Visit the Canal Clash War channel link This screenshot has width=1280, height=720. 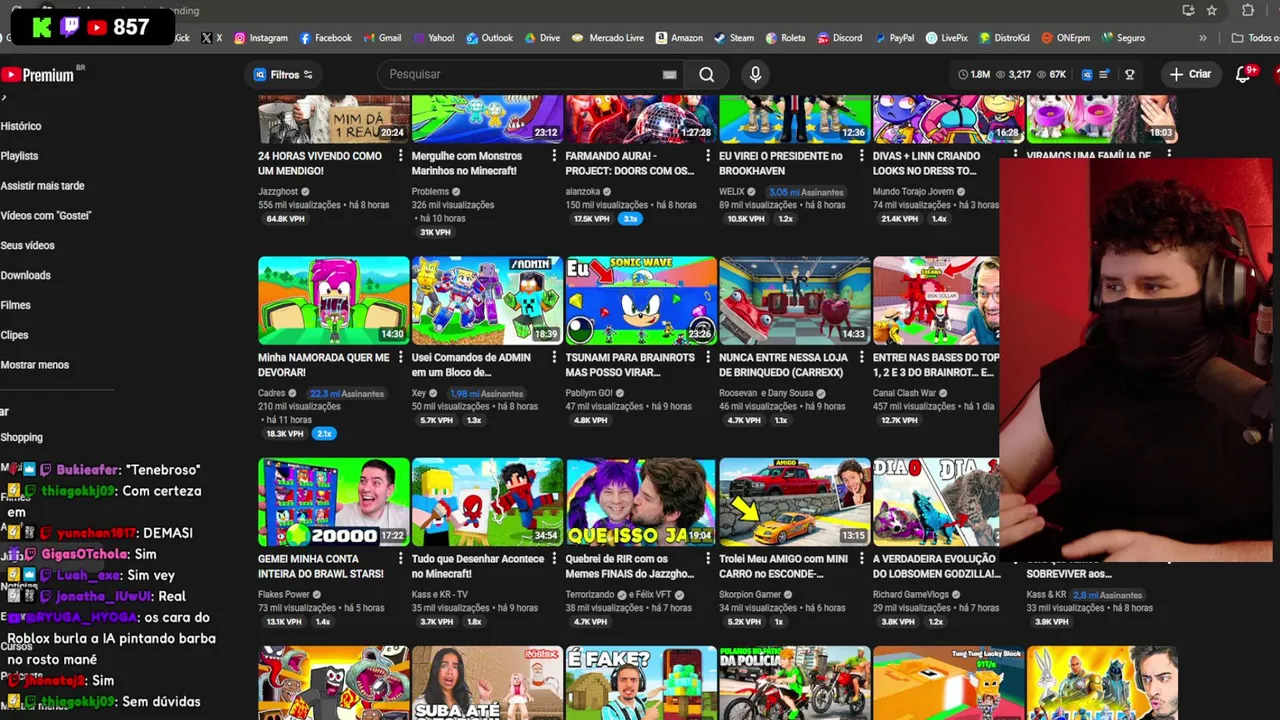(904, 393)
